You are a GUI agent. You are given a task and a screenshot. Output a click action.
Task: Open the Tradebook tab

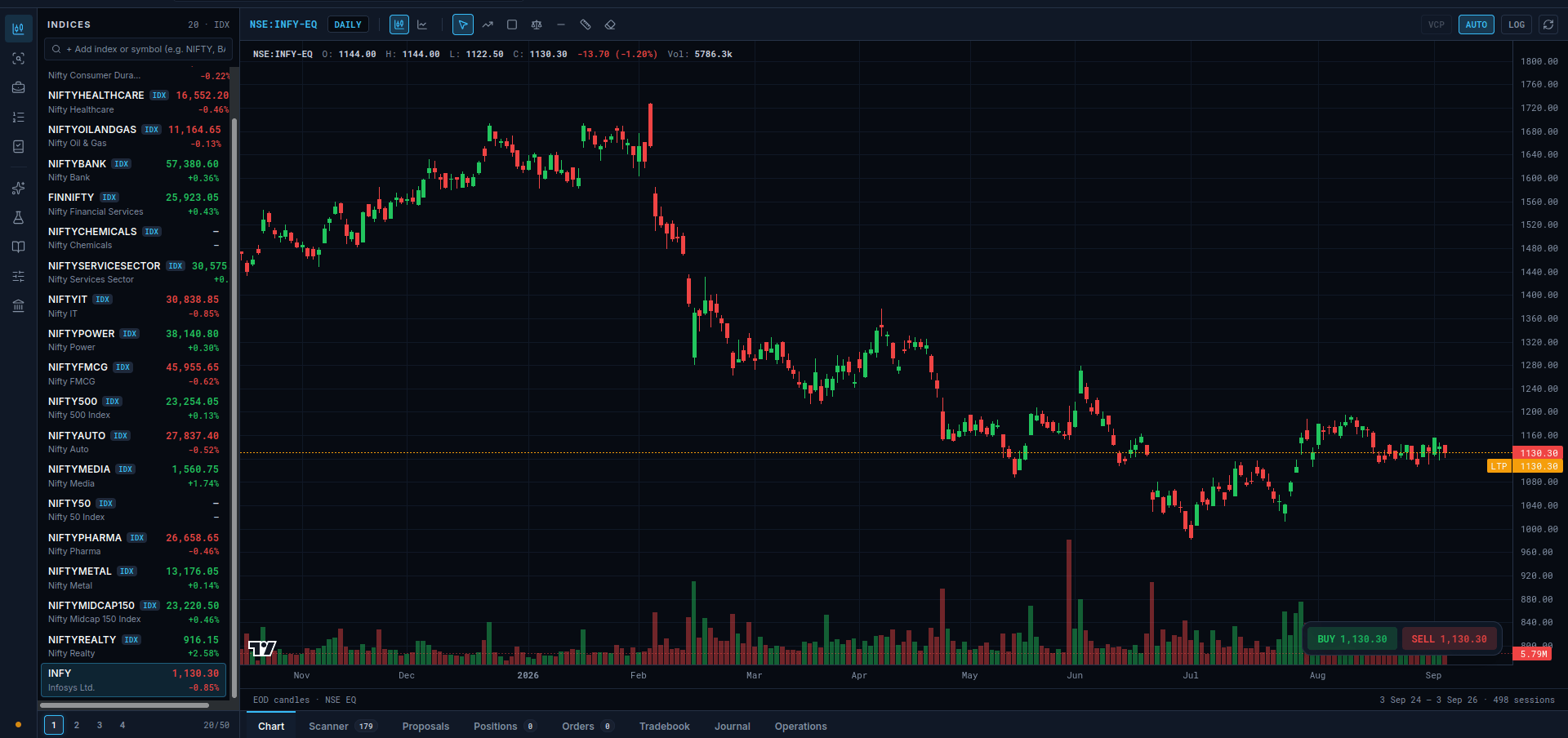[664, 726]
